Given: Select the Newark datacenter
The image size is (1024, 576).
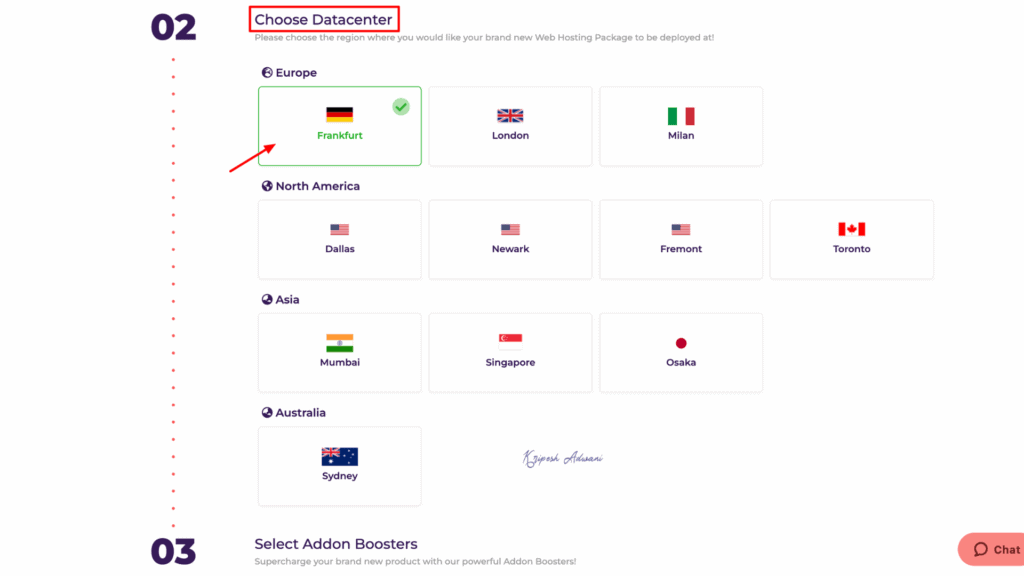Looking at the screenshot, I should click(x=510, y=239).
